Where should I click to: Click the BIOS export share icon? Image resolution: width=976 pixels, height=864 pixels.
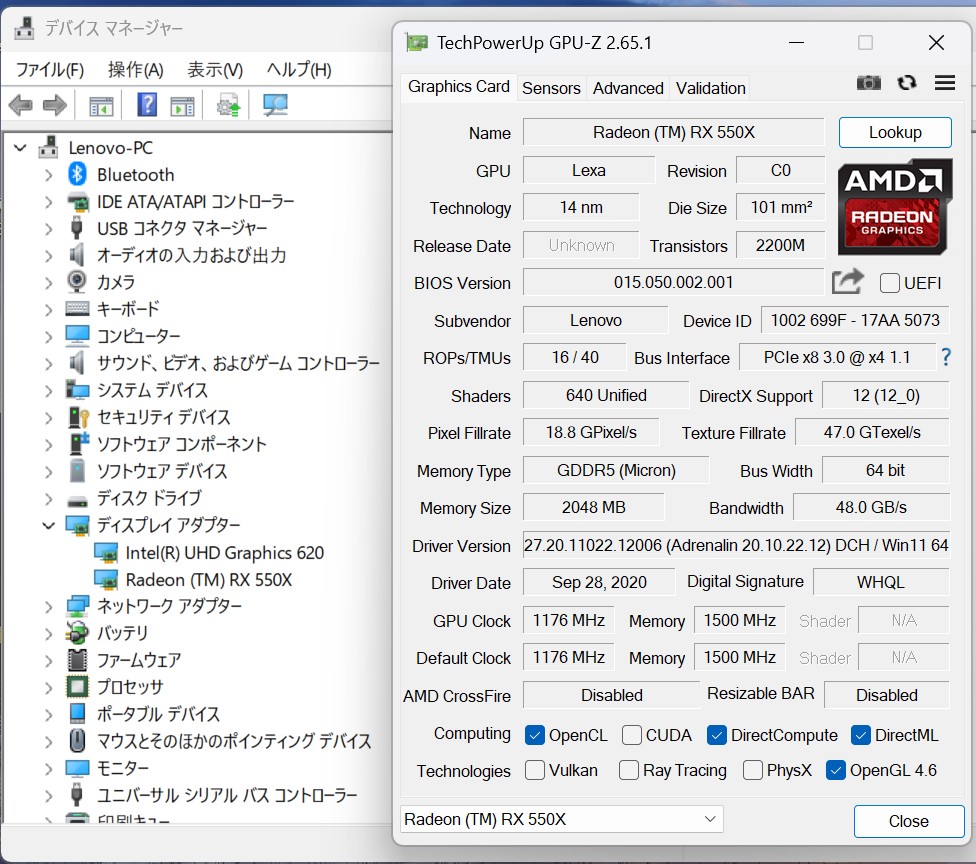click(848, 282)
